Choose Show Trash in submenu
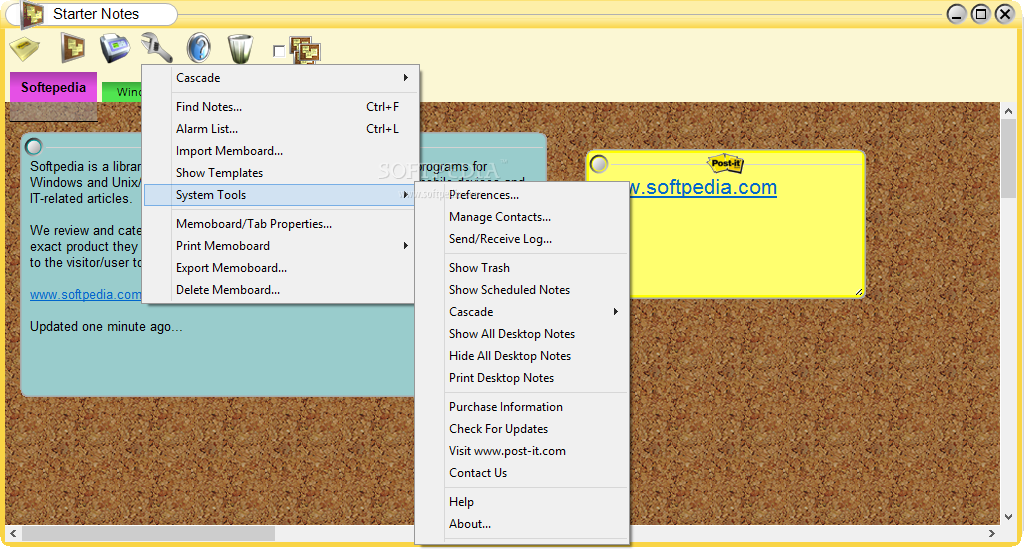The image size is (1024, 549). click(x=522, y=268)
